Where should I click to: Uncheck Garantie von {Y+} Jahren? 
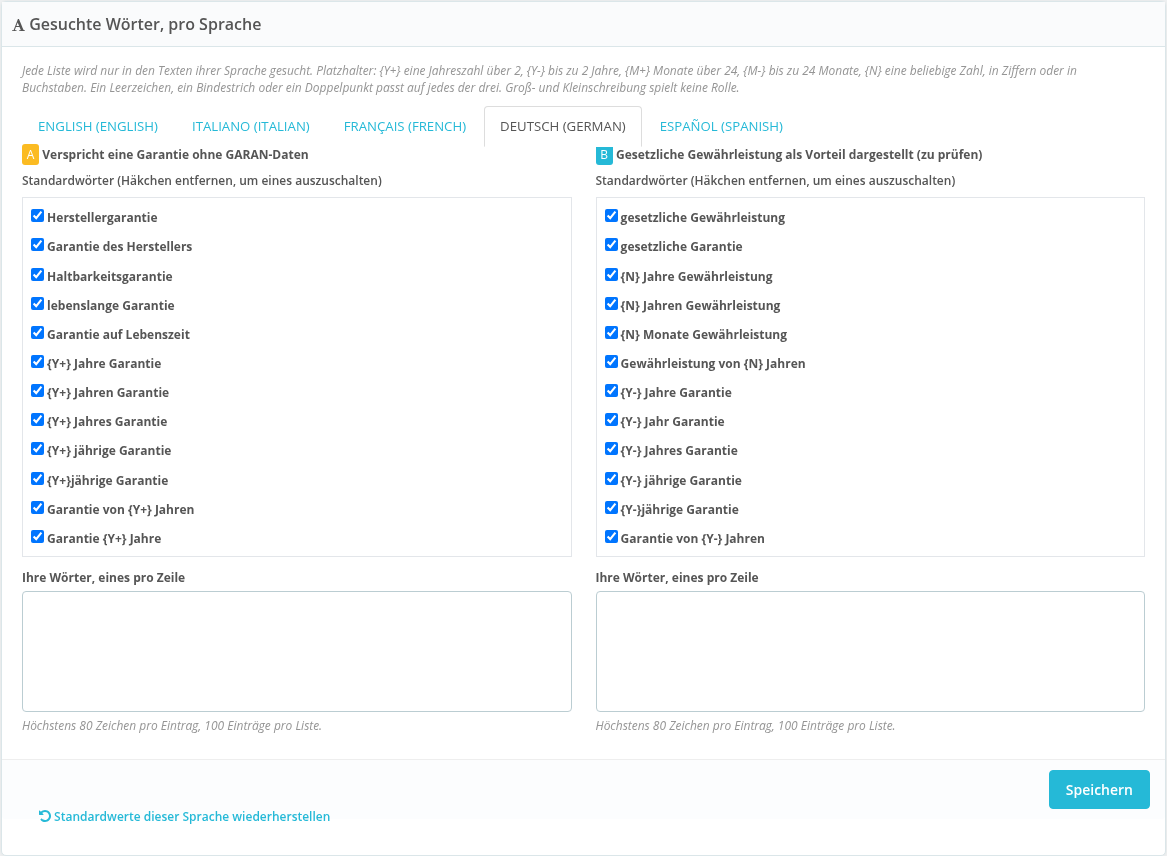tap(37, 508)
